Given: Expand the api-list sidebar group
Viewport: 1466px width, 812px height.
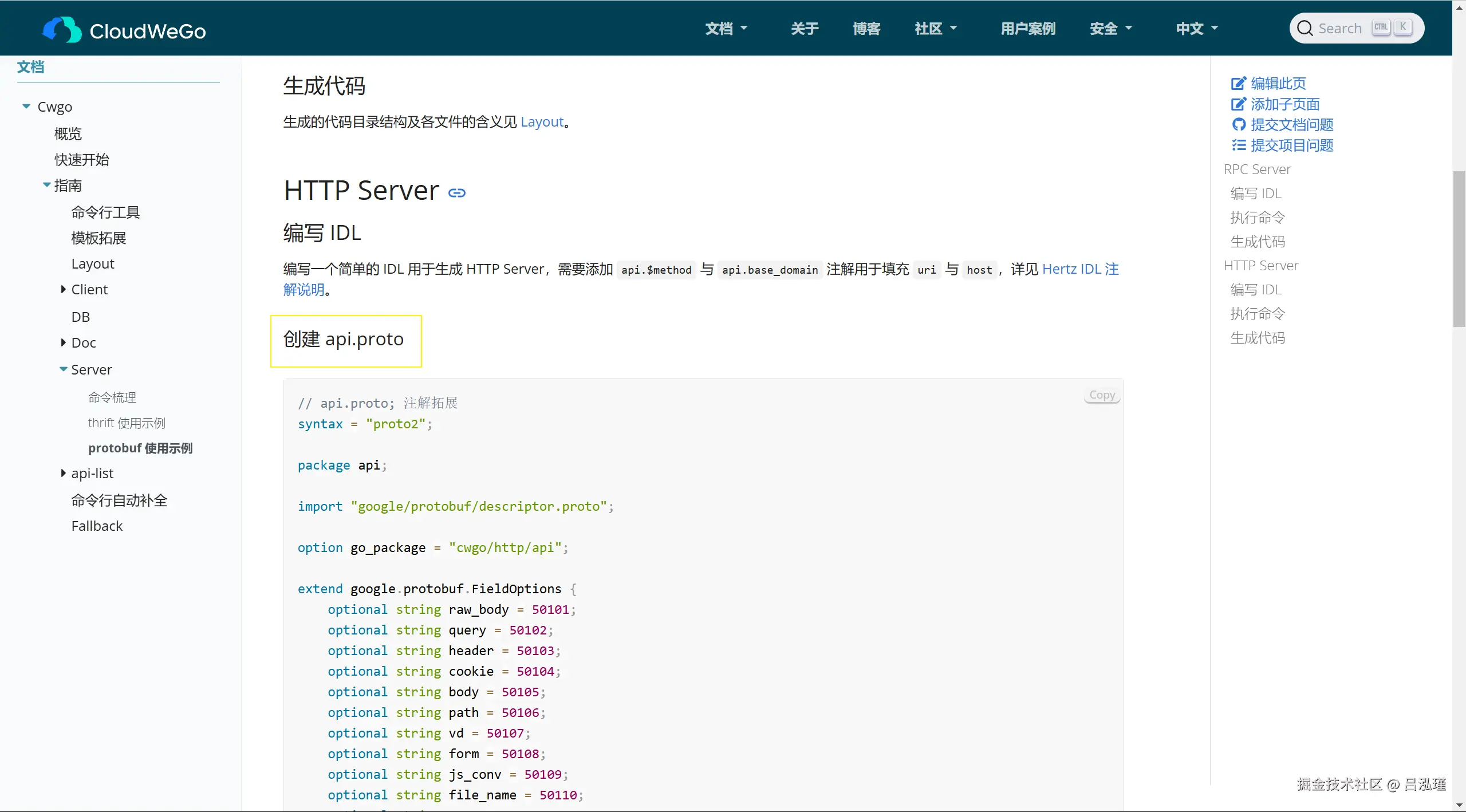Looking at the screenshot, I should tap(64, 473).
